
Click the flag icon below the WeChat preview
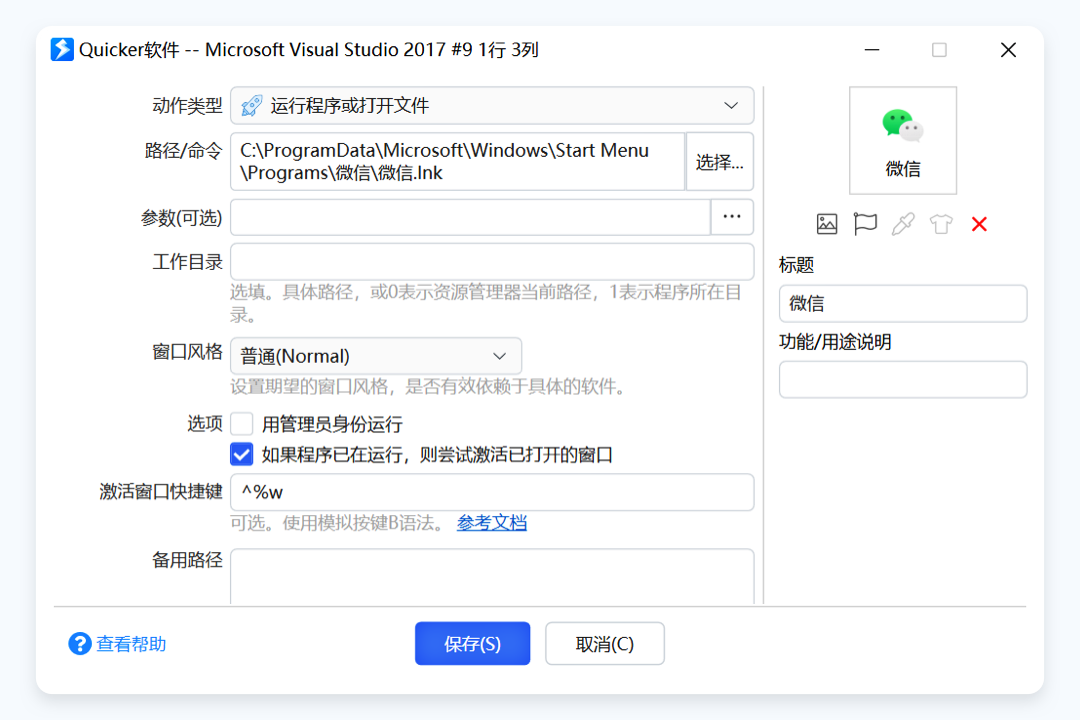pos(865,224)
